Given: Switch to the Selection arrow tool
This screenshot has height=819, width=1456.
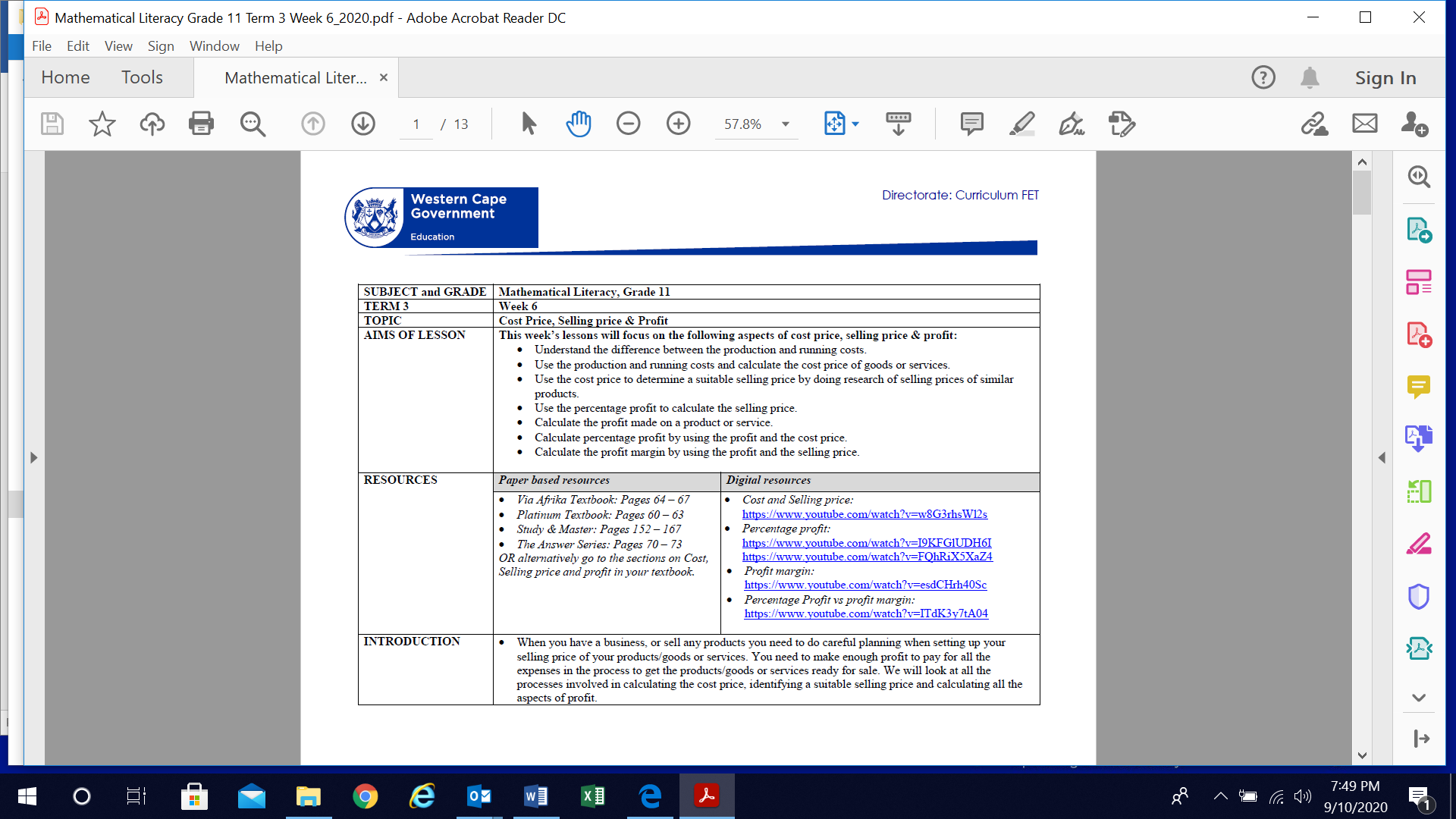Looking at the screenshot, I should point(529,124).
